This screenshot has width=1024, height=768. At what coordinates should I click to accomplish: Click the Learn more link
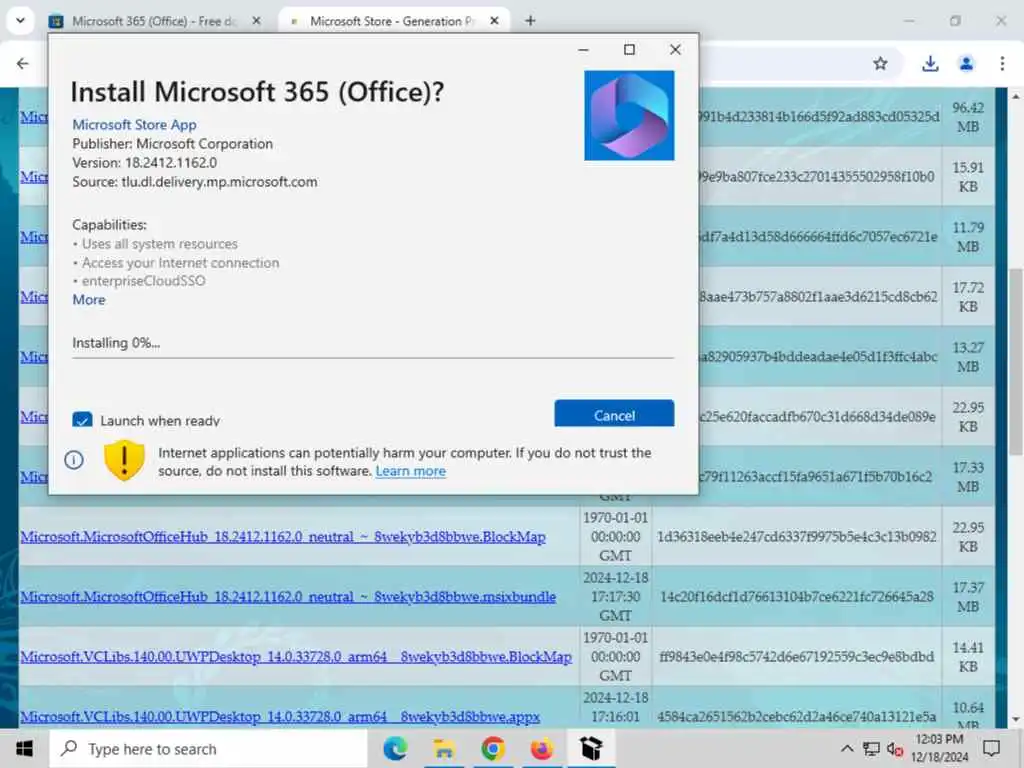411,471
